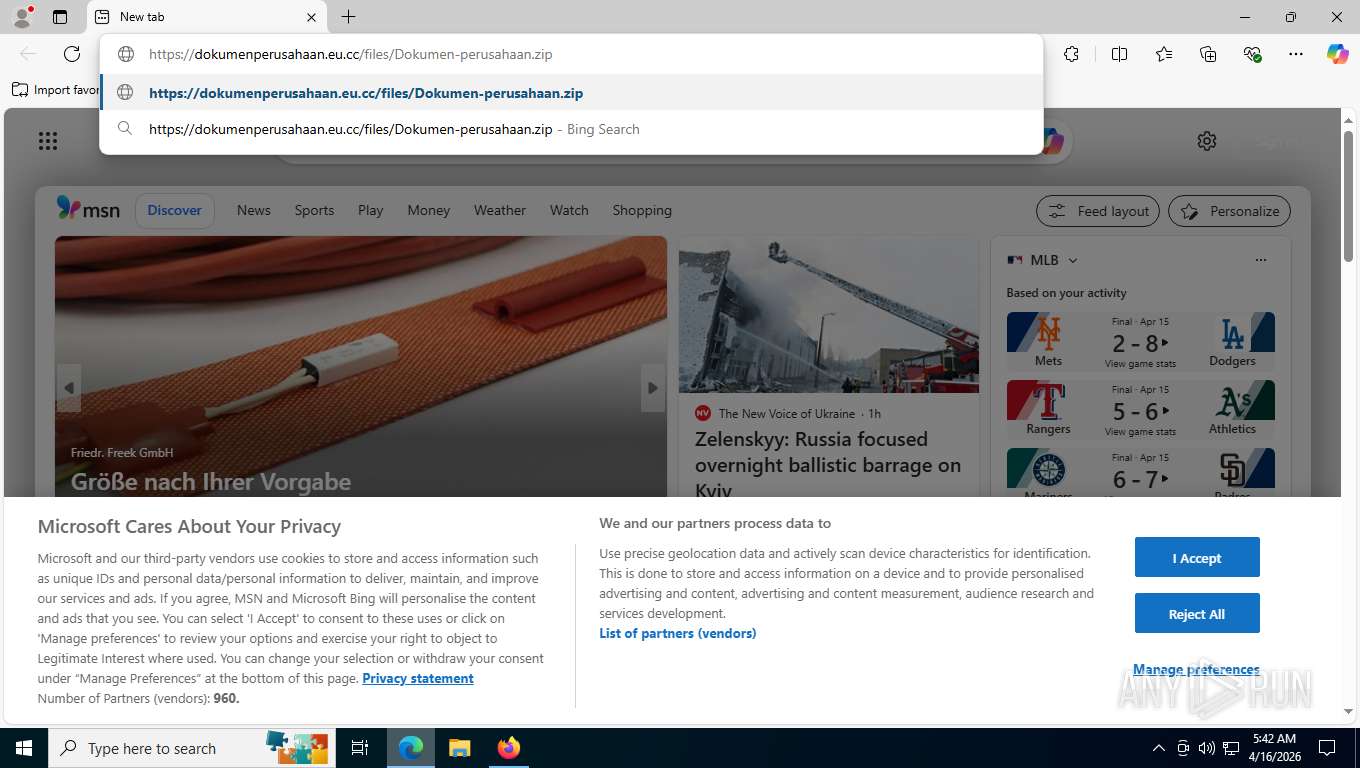This screenshot has height=768, width=1360.
Task: Open the Mets vs Dodgers game
Action: [1141, 340]
